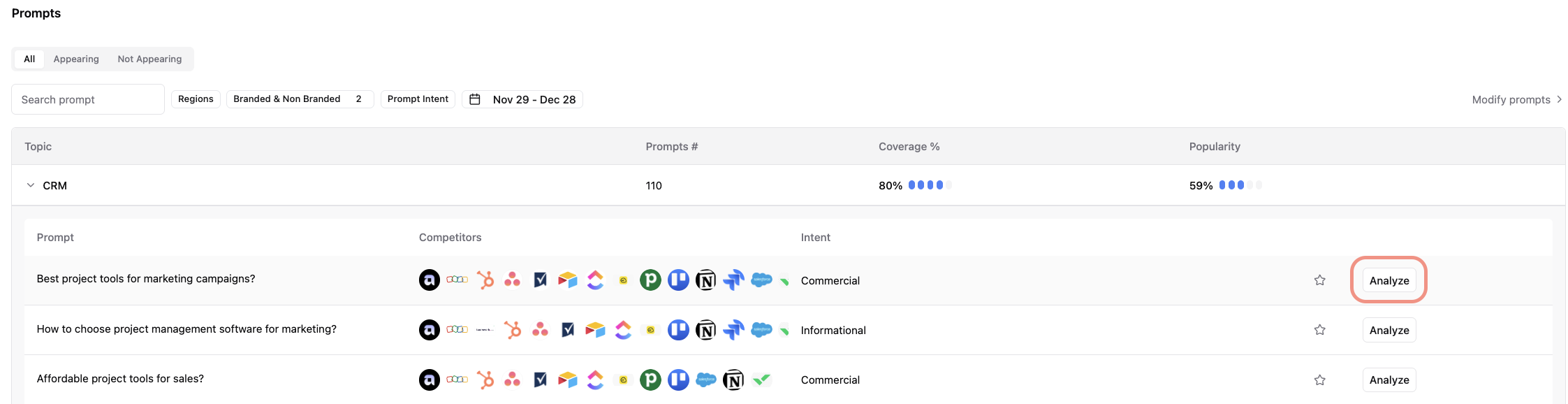Click the Pipedrive logo in the Affordable project tools row

pos(650,380)
